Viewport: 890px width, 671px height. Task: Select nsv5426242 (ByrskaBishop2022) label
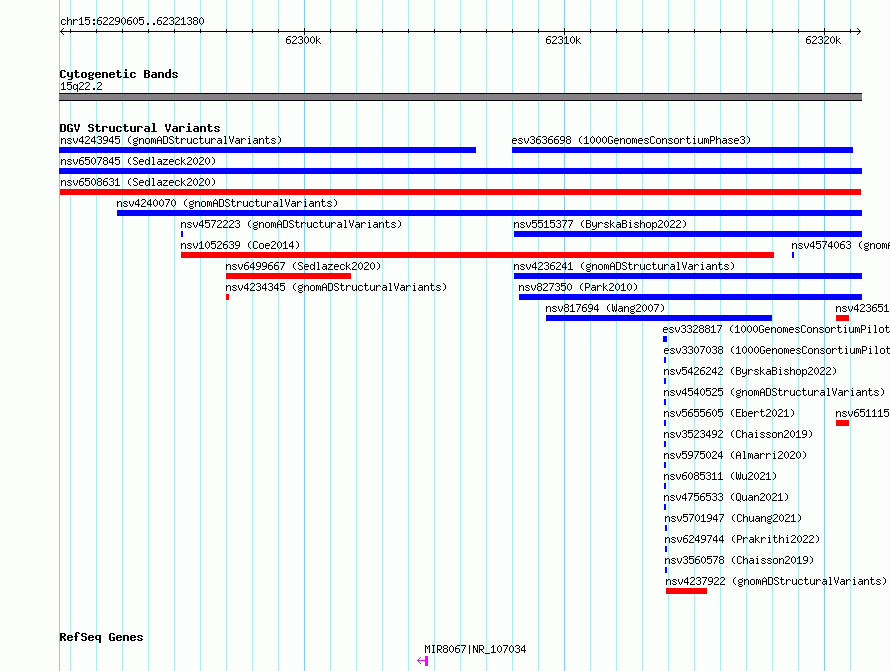[750, 371]
